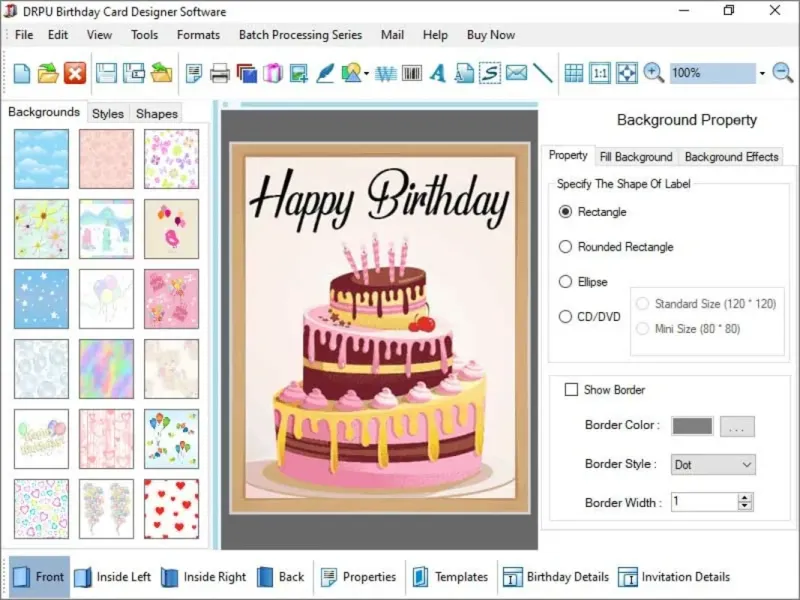Open the gift box icon tool
This screenshot has width=800, height=600.
pos(273,73)
